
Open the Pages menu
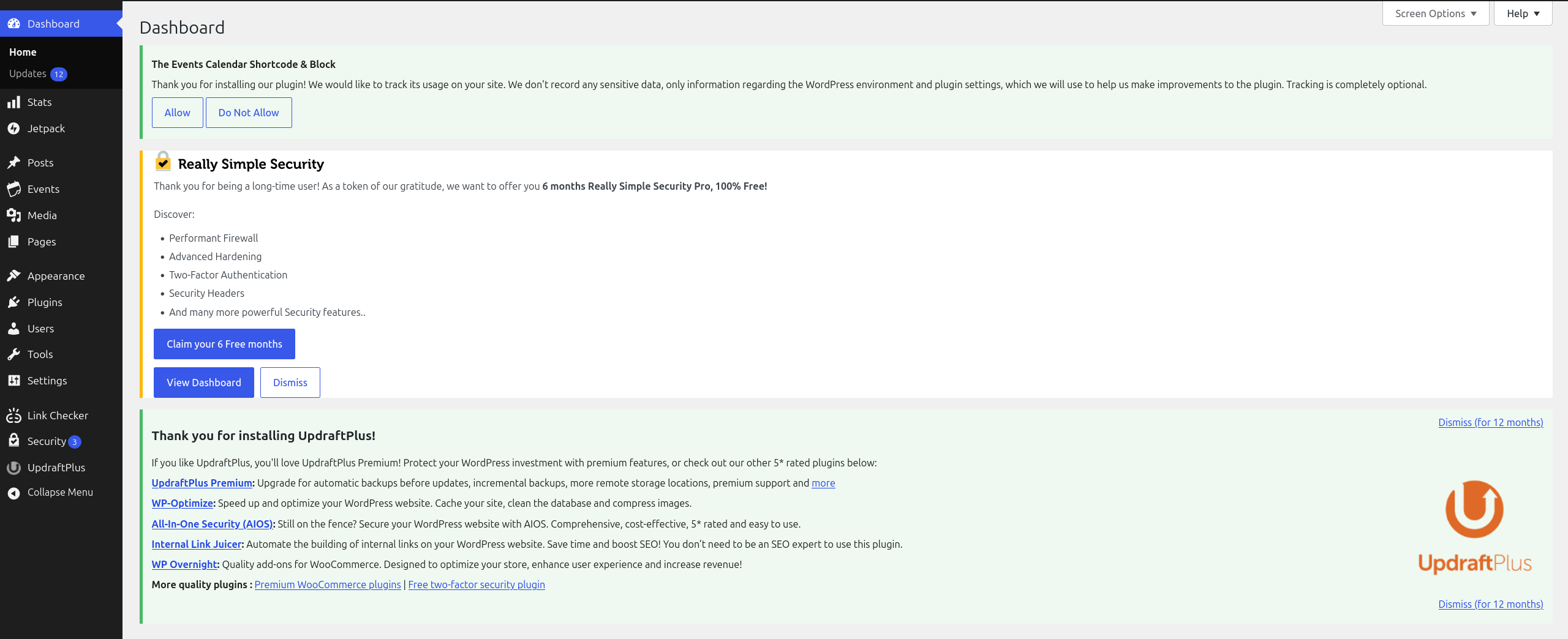[61, 242]
